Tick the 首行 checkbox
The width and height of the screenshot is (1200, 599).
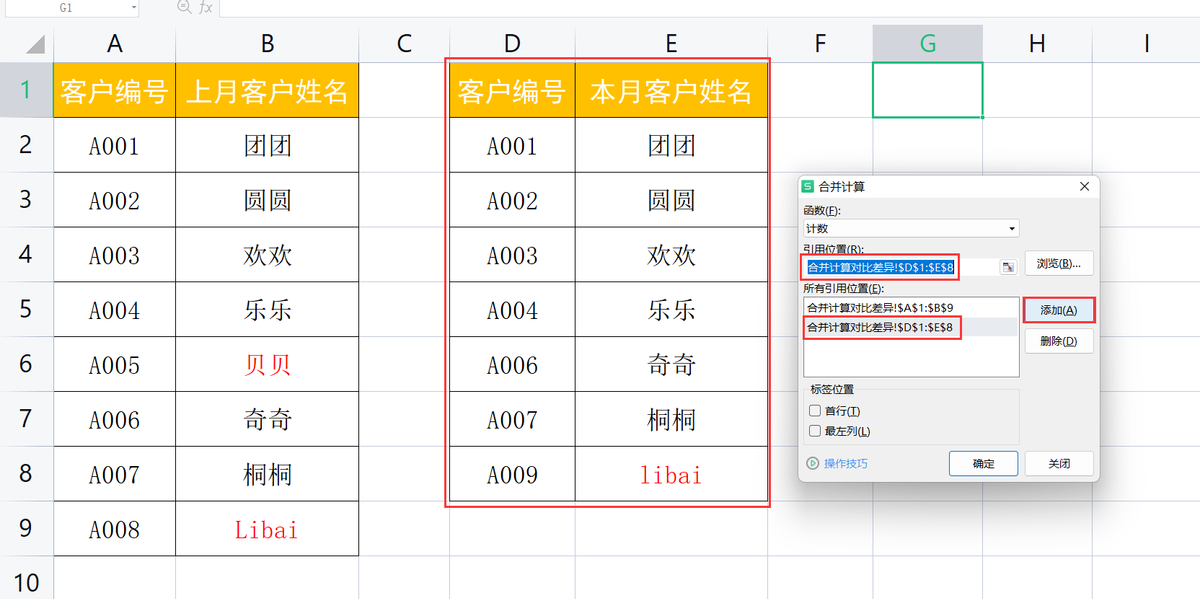pos(814,411)
